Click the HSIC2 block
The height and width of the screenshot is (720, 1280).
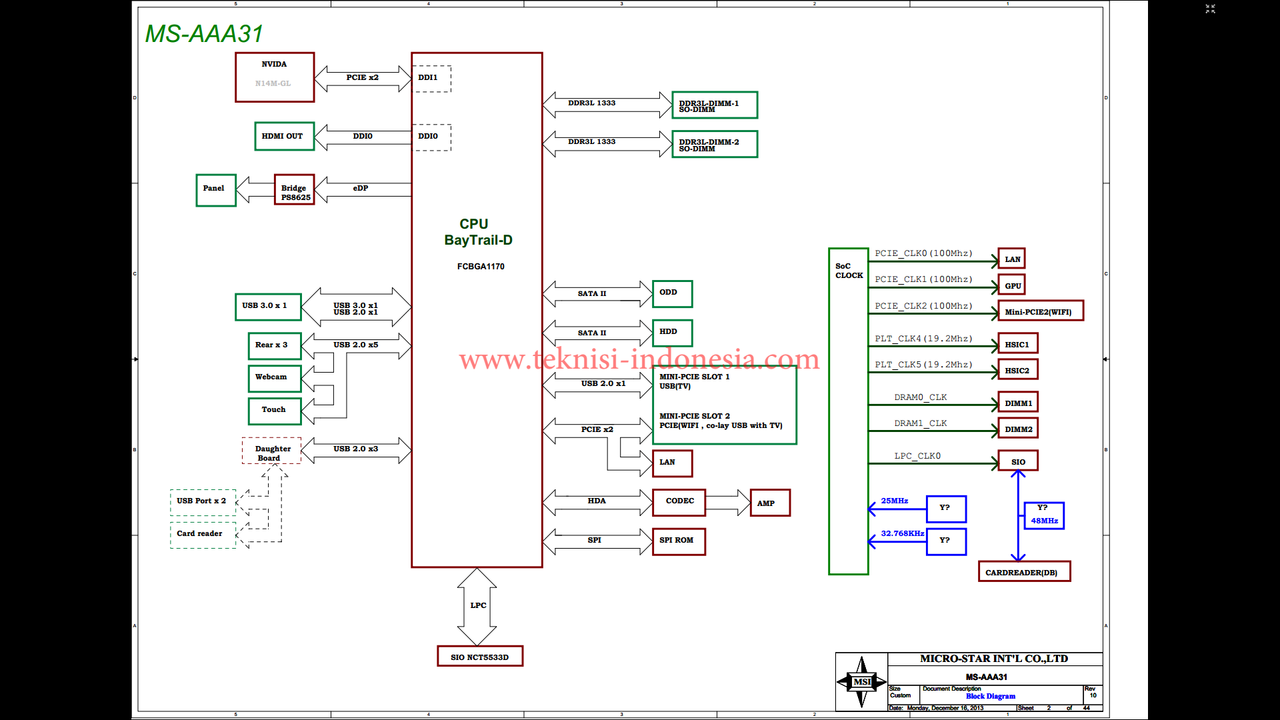[1018, 370]
